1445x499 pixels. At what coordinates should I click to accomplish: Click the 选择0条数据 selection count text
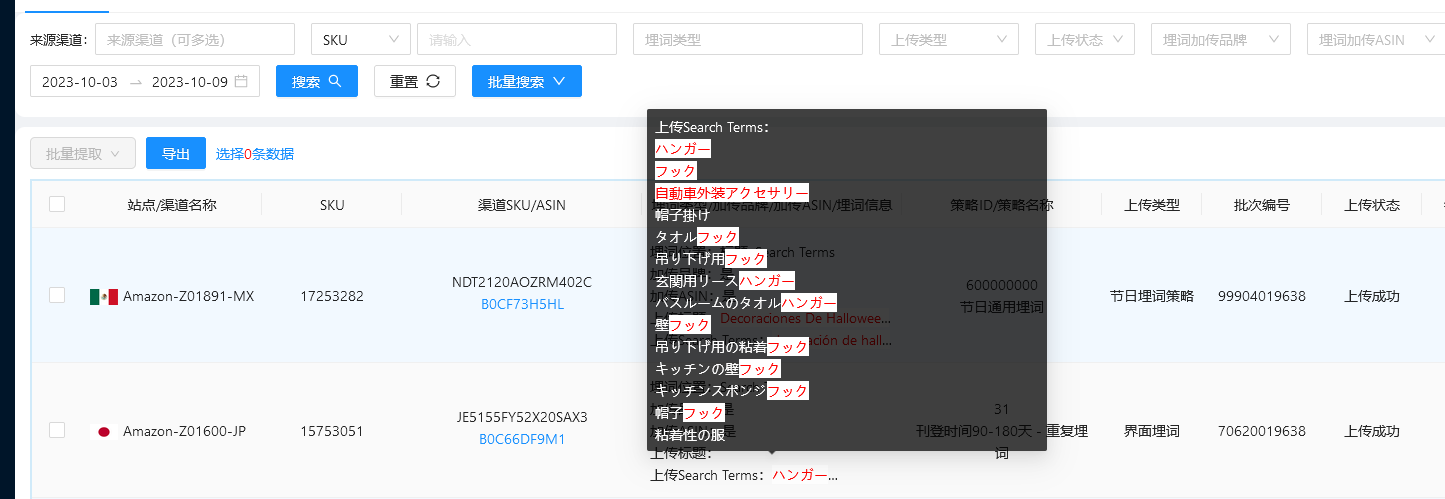pyautogui.click(x=255, y=154)
